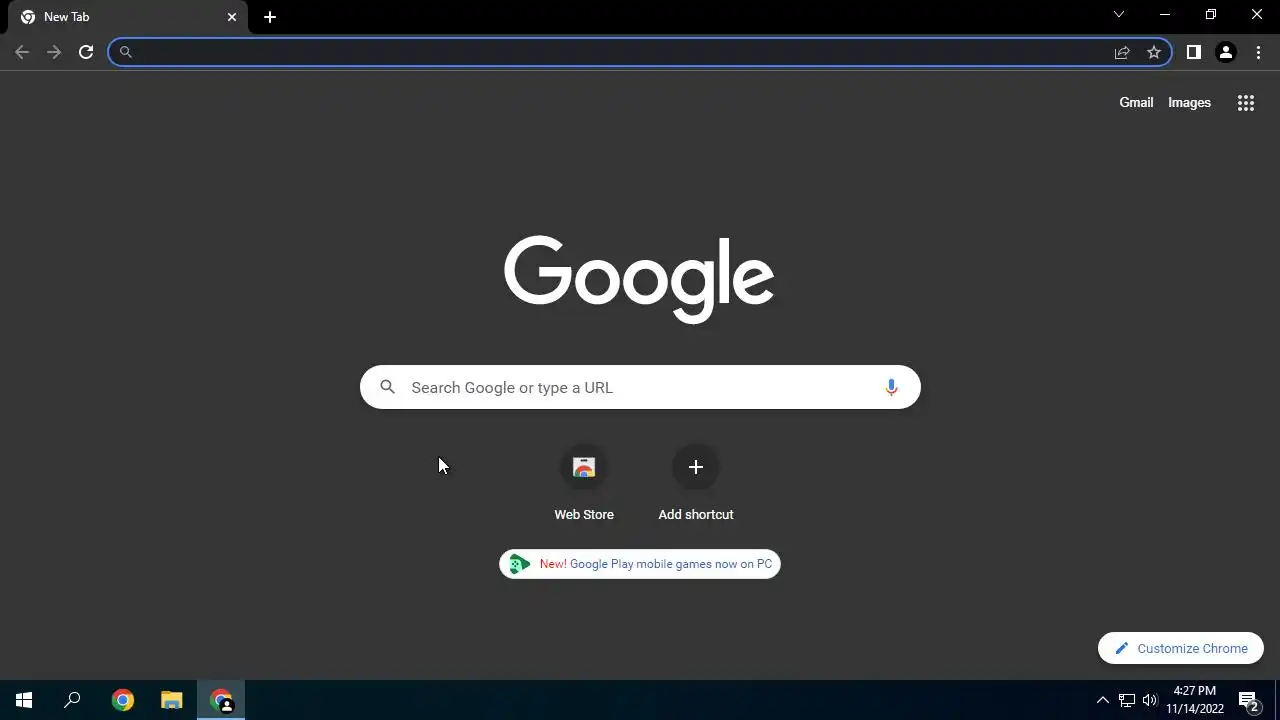Switch to the active Chrome profile taskbar window
This screenshot has height=720, width=1280.
click(x=222, y=700)
